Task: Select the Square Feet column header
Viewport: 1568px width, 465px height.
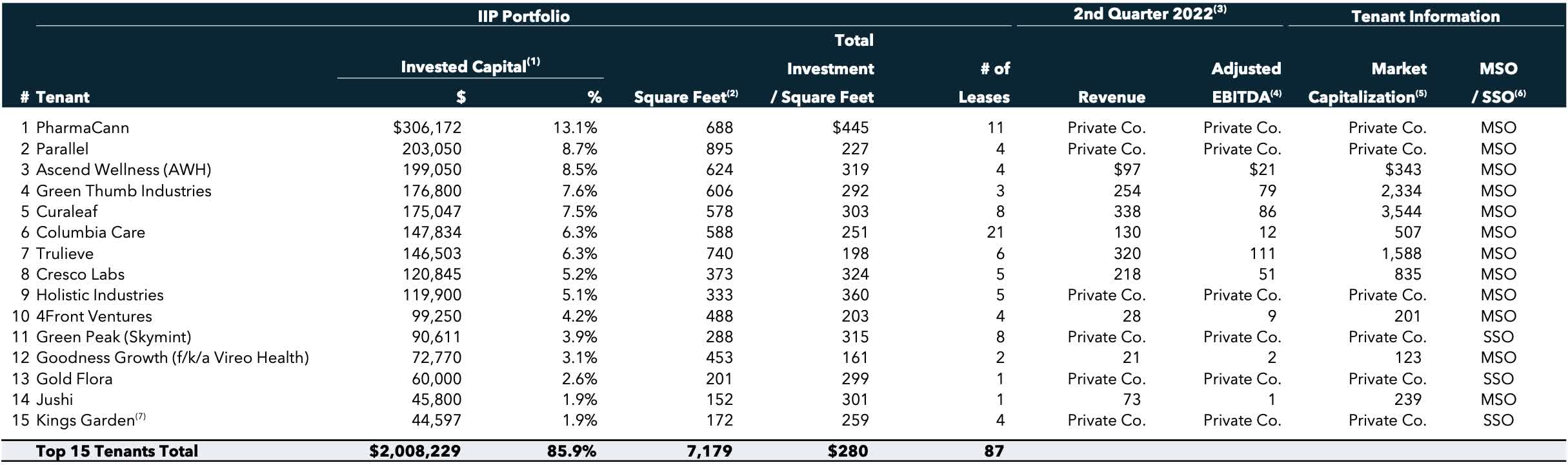Action: [x=685, y=97]
